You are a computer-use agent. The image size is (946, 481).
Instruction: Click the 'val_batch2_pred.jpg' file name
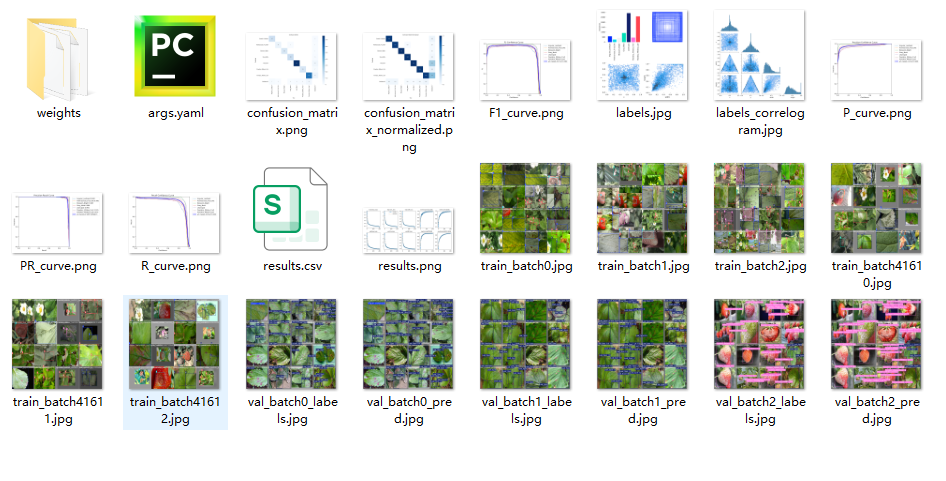click(877, 410)
